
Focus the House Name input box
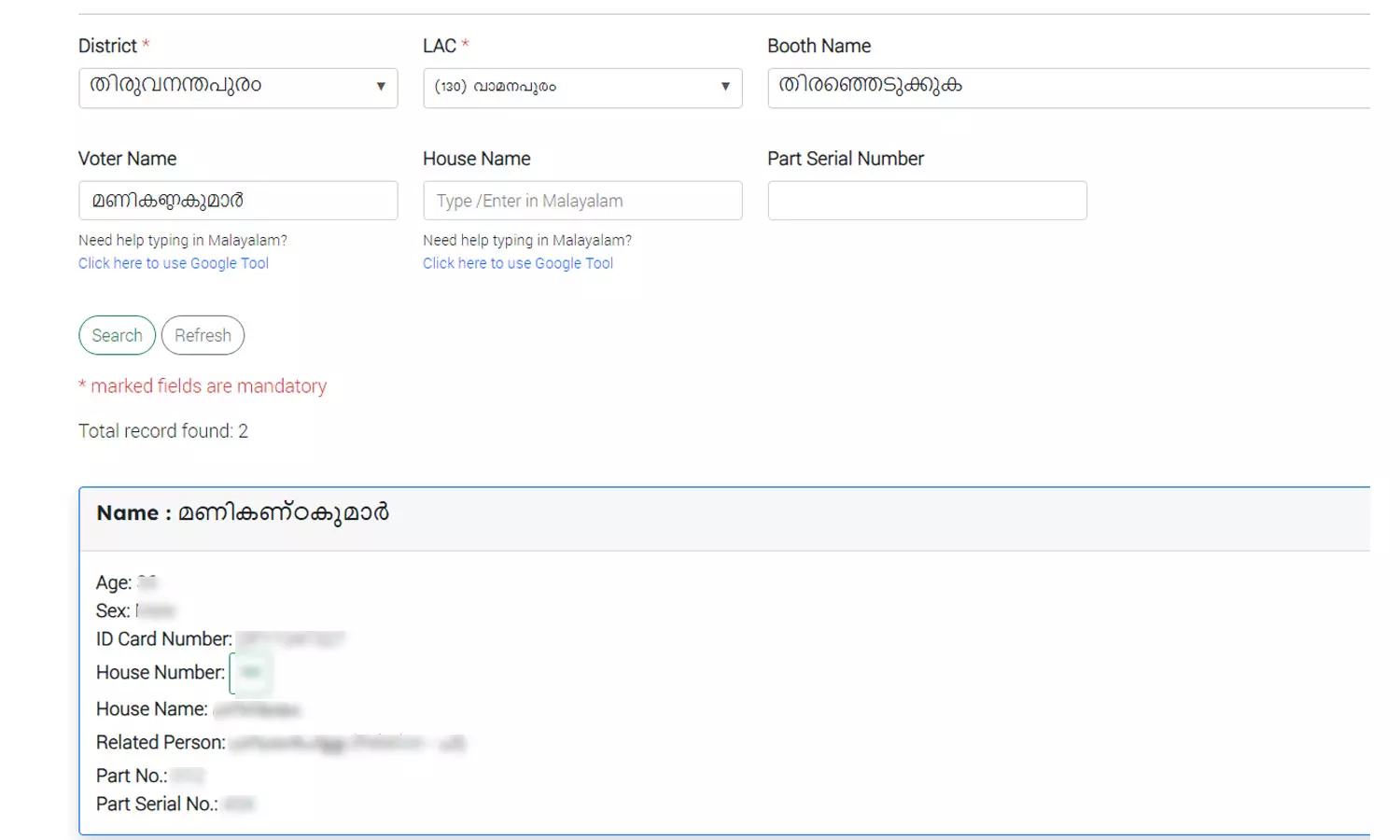coord(582,201)
